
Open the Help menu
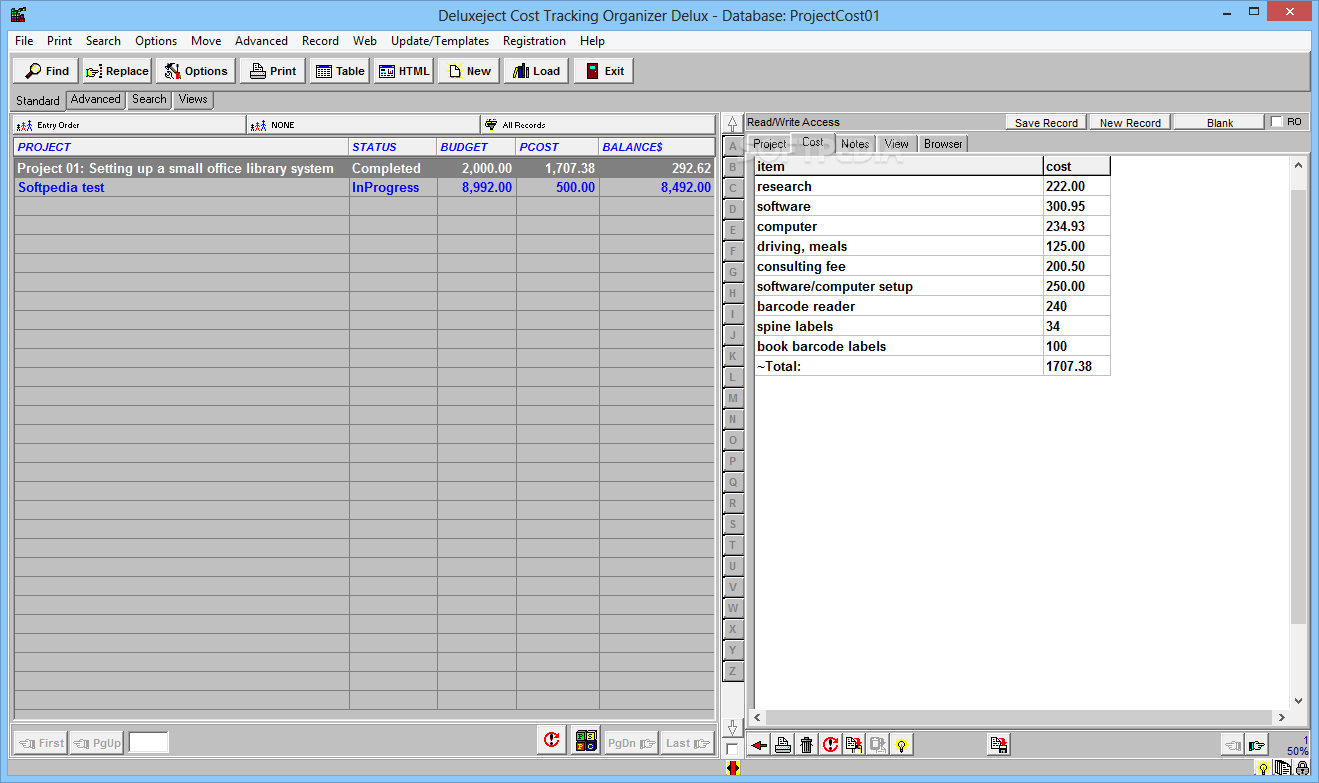tap(592, 41)
